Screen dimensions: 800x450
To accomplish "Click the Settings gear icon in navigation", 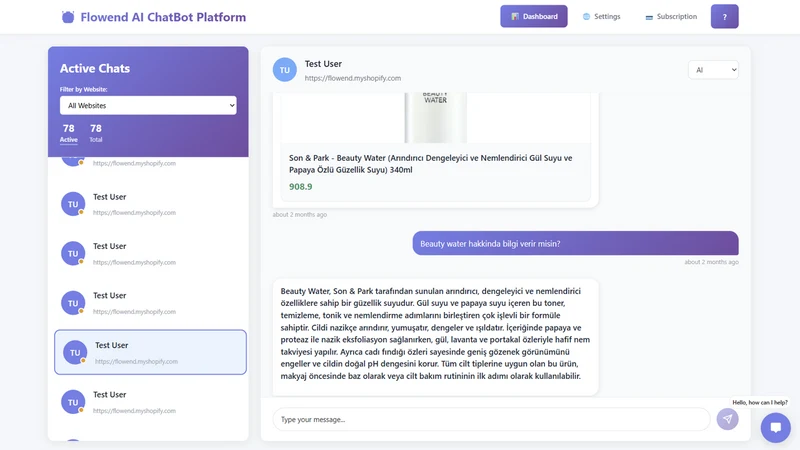I will click(586, 16).
